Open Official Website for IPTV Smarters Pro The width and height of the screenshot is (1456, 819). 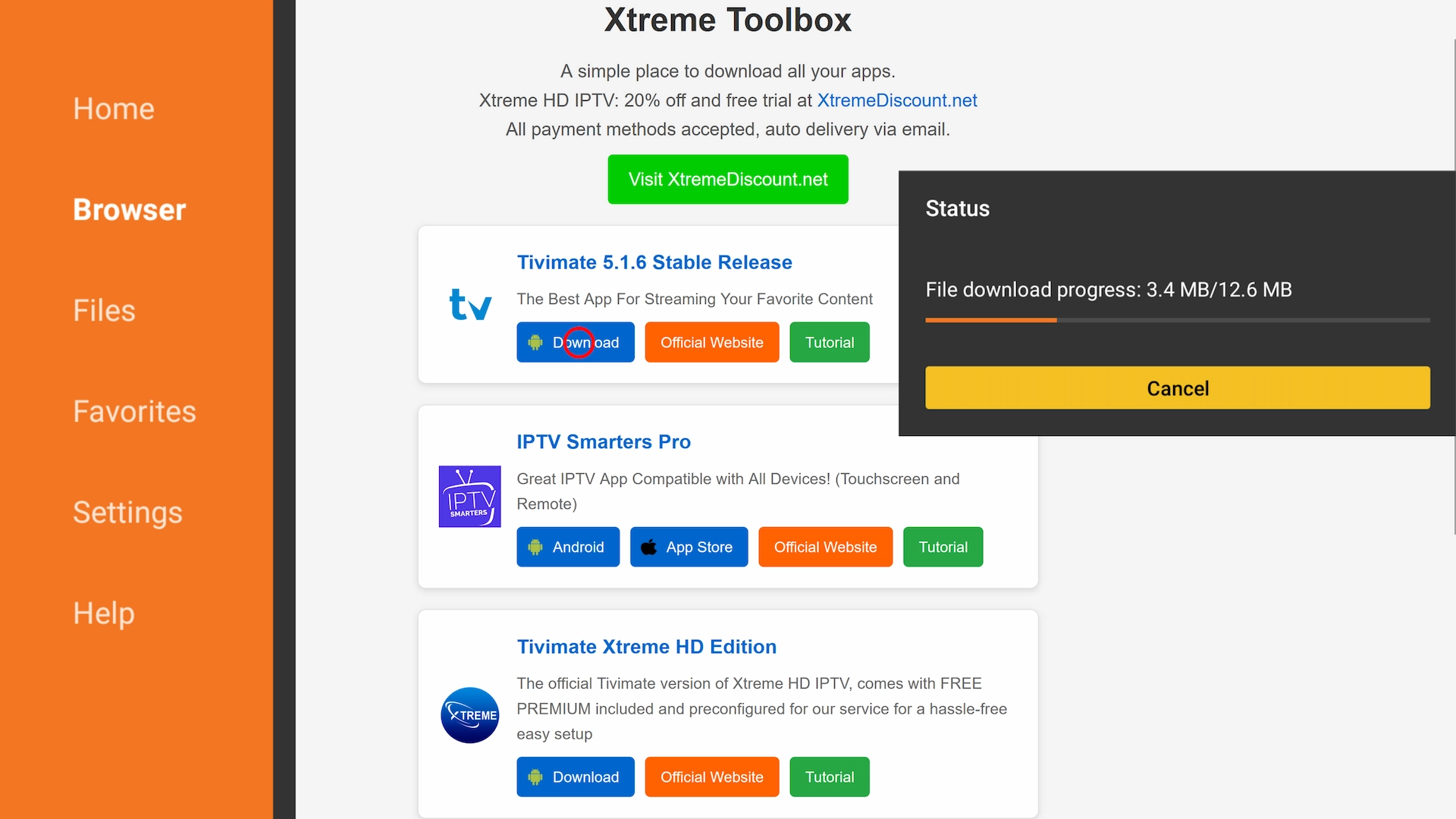tap(826, 547)
